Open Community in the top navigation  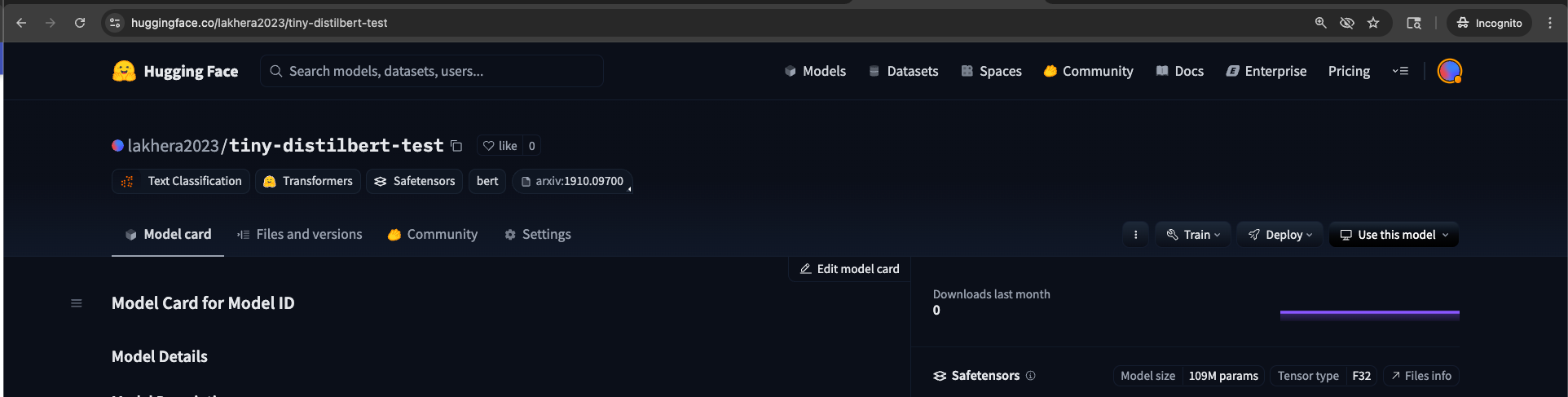1088,71
